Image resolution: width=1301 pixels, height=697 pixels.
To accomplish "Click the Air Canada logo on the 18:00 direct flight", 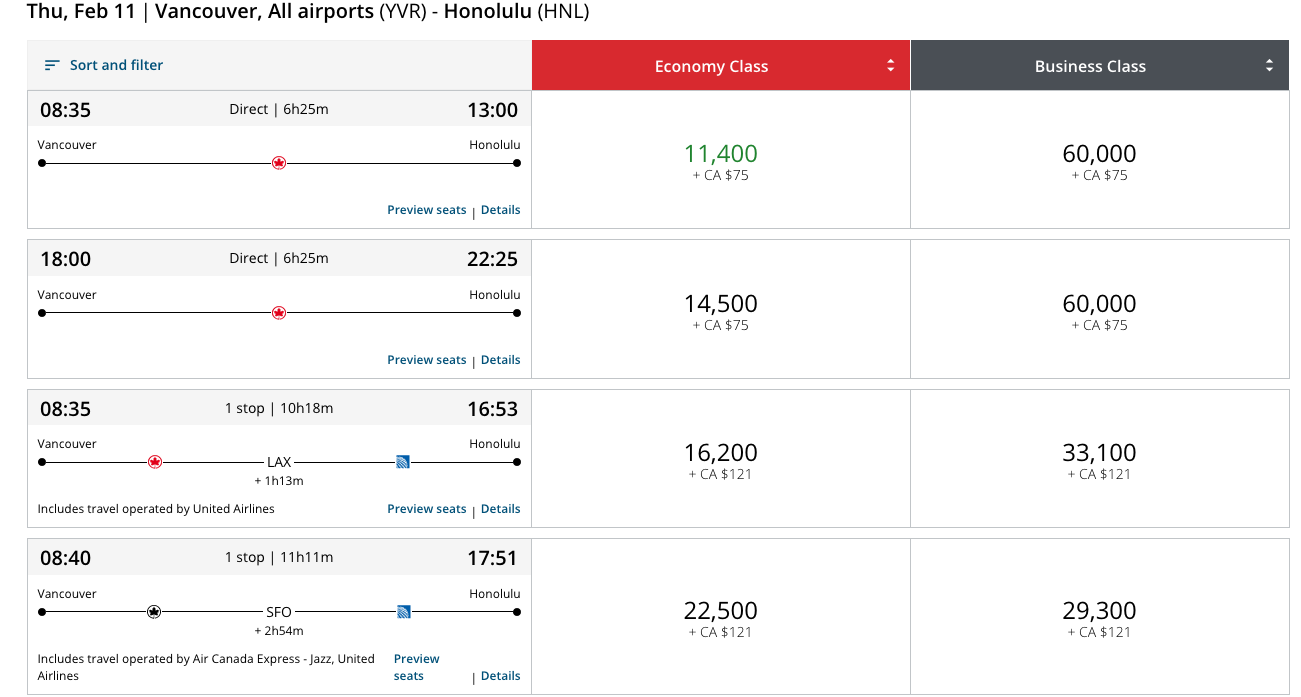I will pyautogui.click(x=279, y=312).
